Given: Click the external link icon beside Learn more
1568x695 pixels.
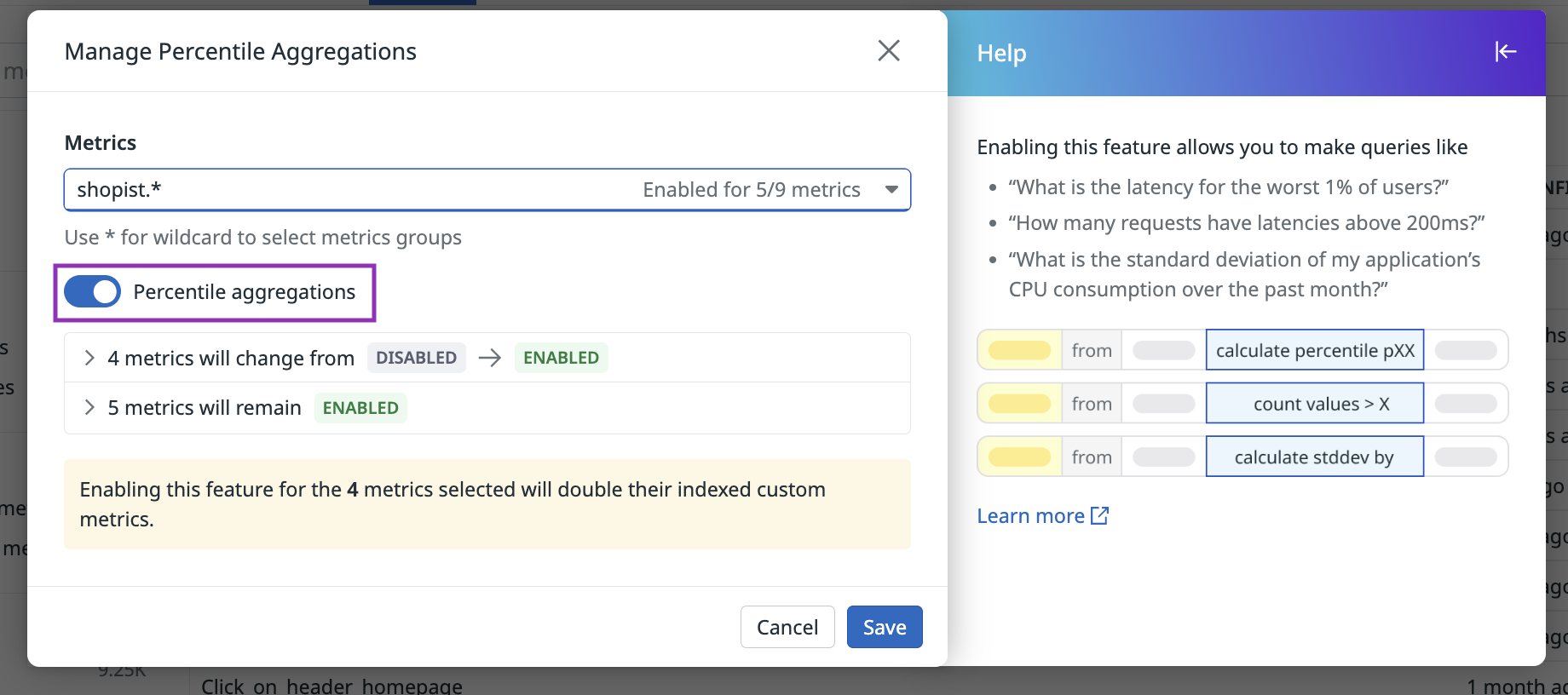Looking at the screenshot, I should click(x=1100, y=515).
